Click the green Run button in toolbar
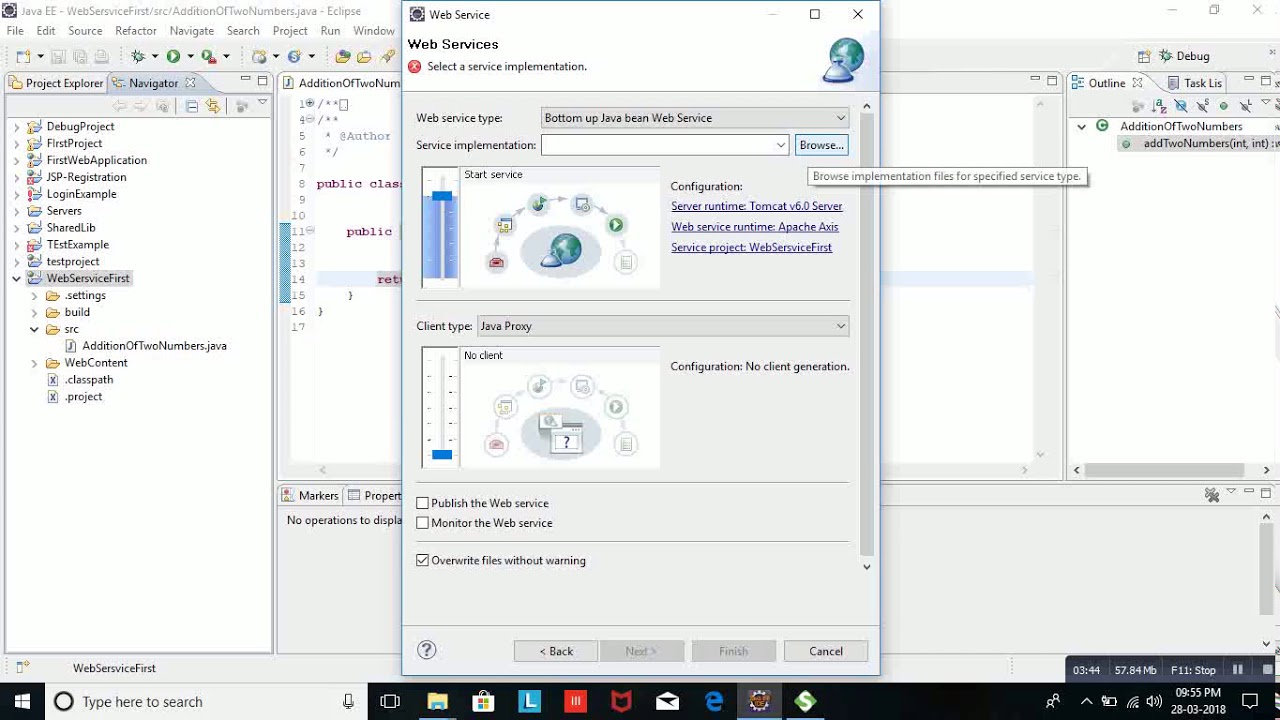 pos(173,56)
